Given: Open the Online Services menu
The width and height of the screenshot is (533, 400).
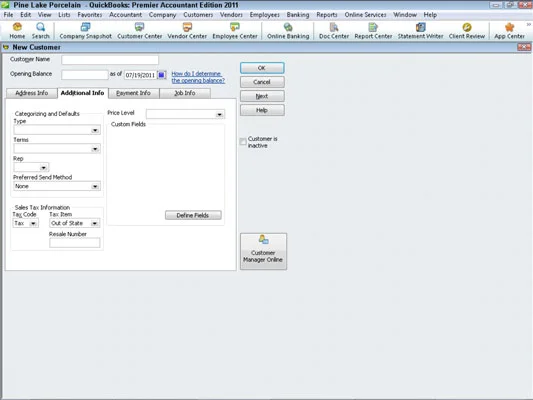Looking at the screenshot, I should coord(365,15).
